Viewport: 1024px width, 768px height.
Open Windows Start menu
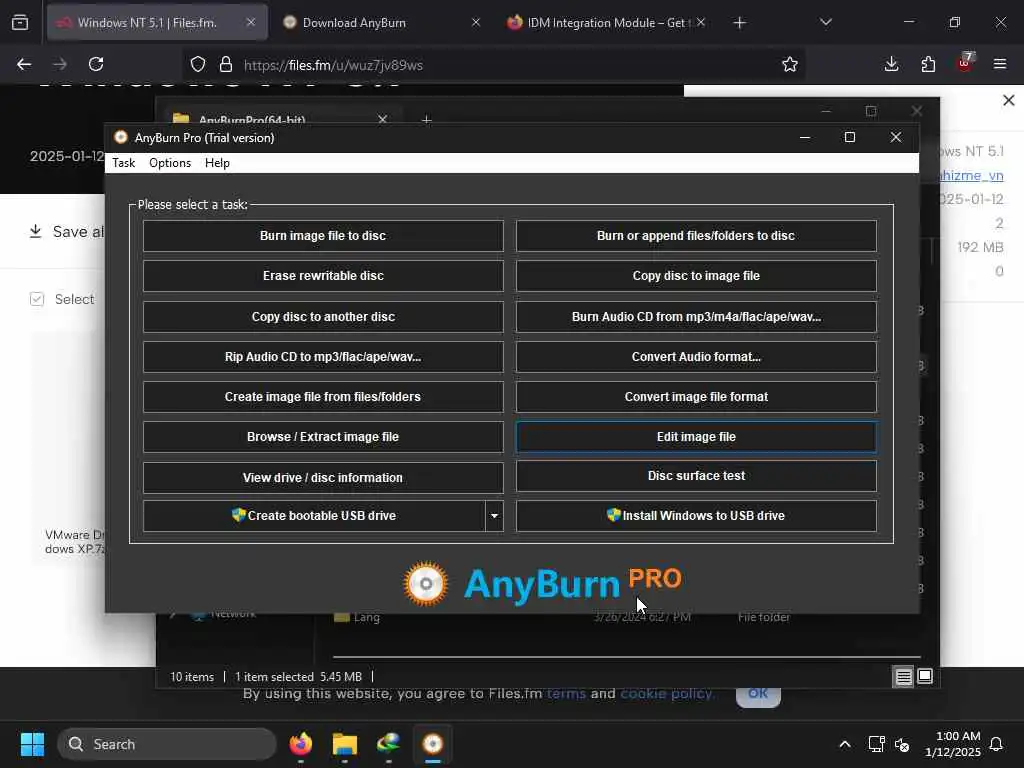point(33,744)
